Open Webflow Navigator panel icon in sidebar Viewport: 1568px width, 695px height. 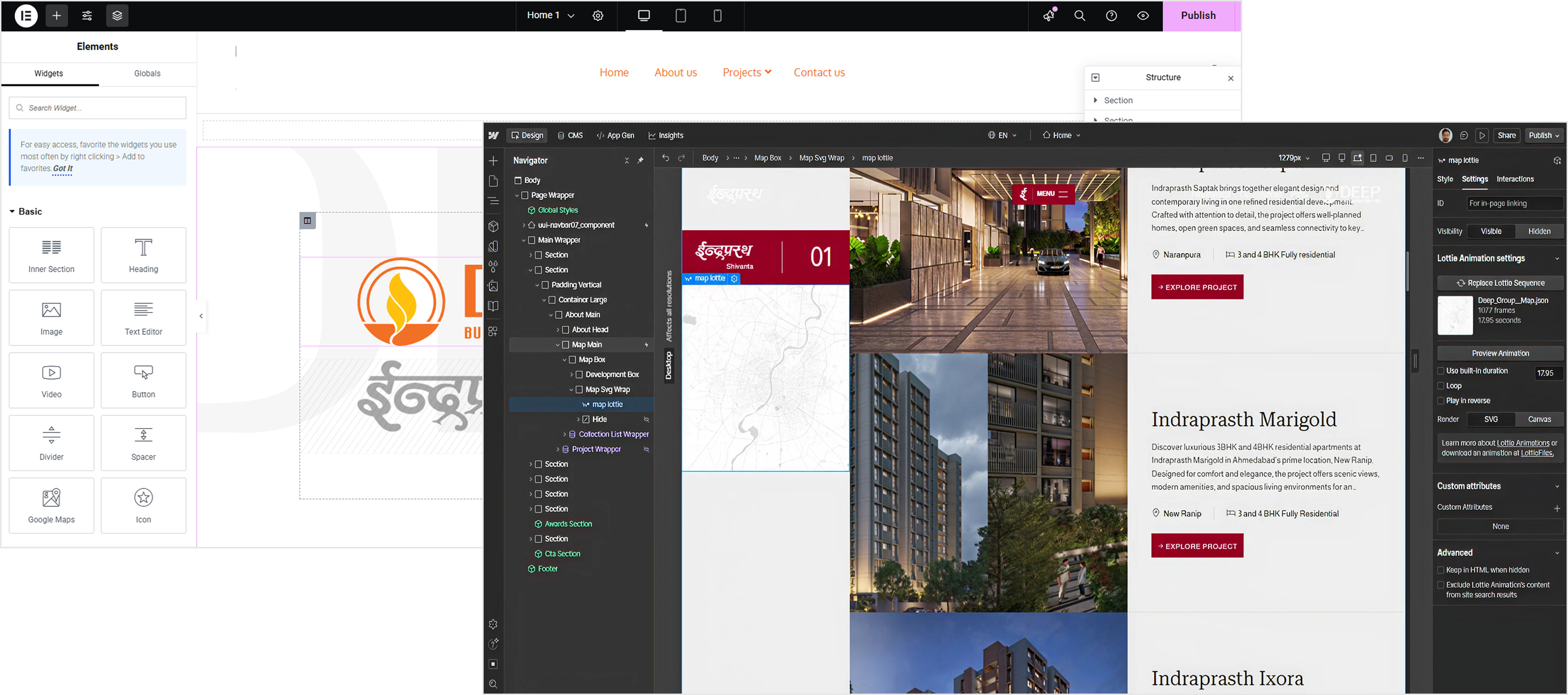[x=494, y=201]
